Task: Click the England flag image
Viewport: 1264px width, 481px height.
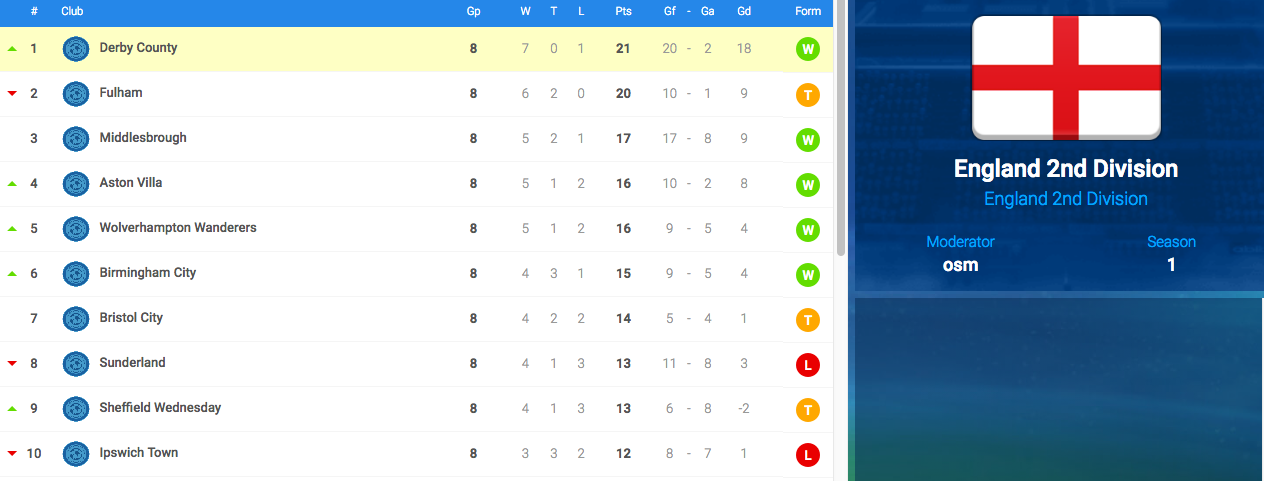Action: coord(1066,77)
